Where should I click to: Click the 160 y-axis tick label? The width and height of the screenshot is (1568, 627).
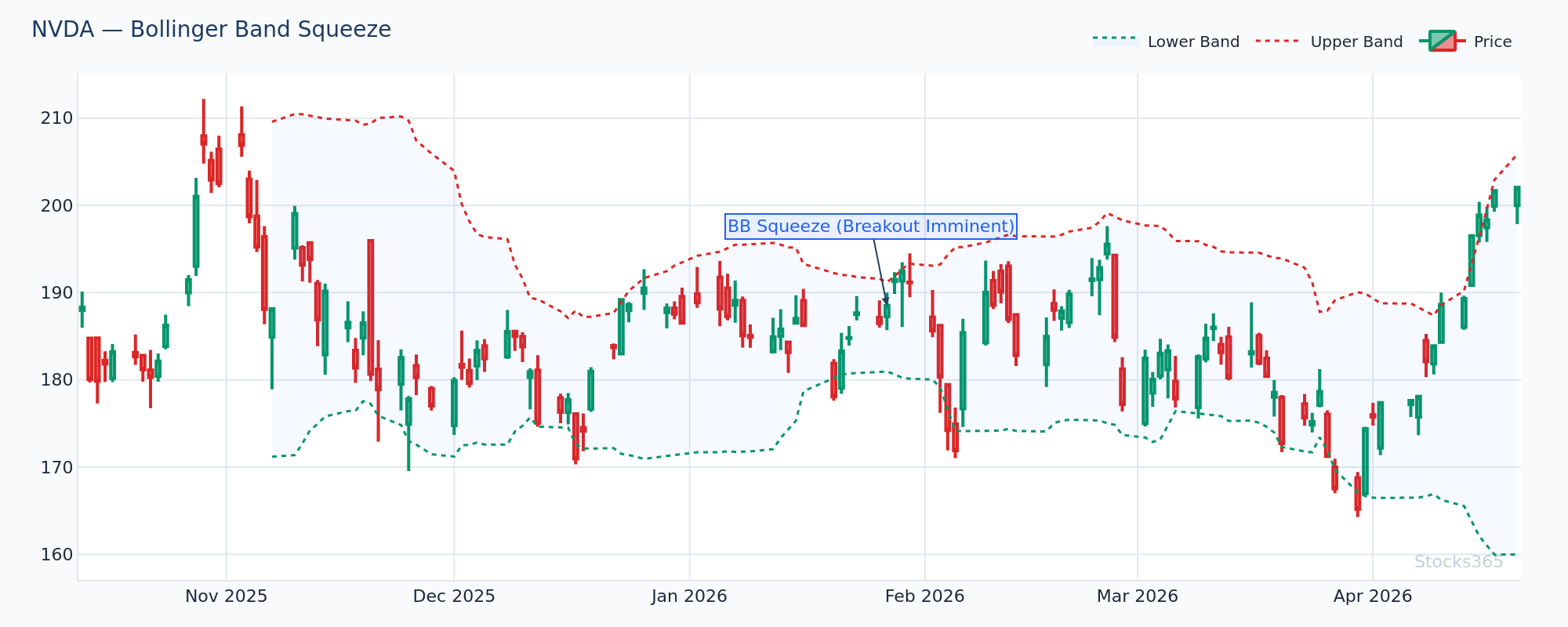[56, 555]
